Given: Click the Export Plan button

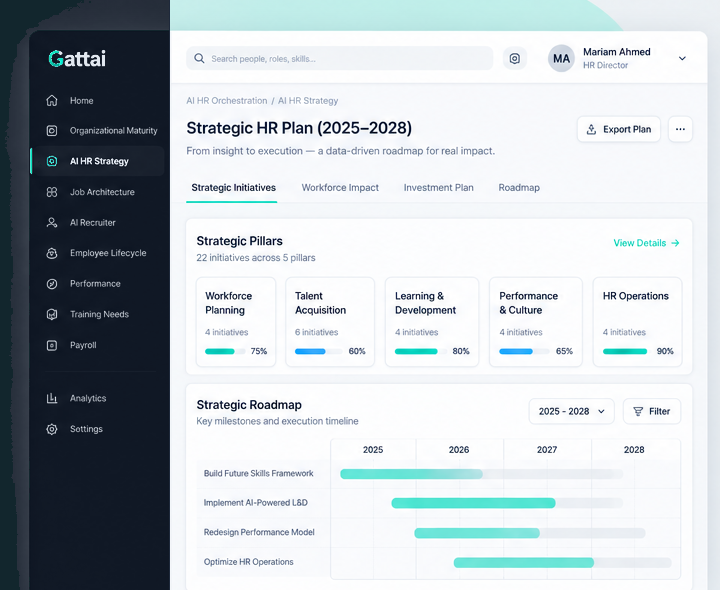Looking at the screenshot, I should (619, 129).
